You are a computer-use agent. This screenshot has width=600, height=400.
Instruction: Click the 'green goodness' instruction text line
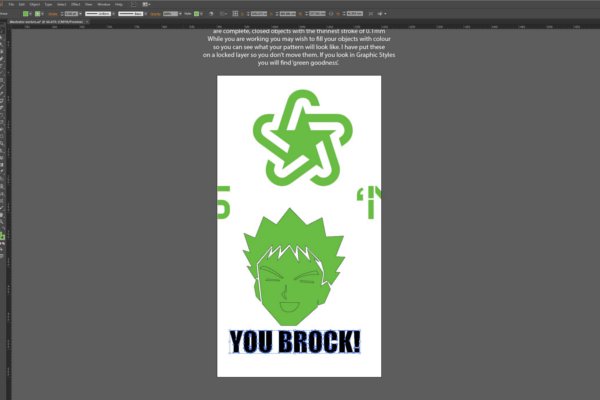point(298,63)
